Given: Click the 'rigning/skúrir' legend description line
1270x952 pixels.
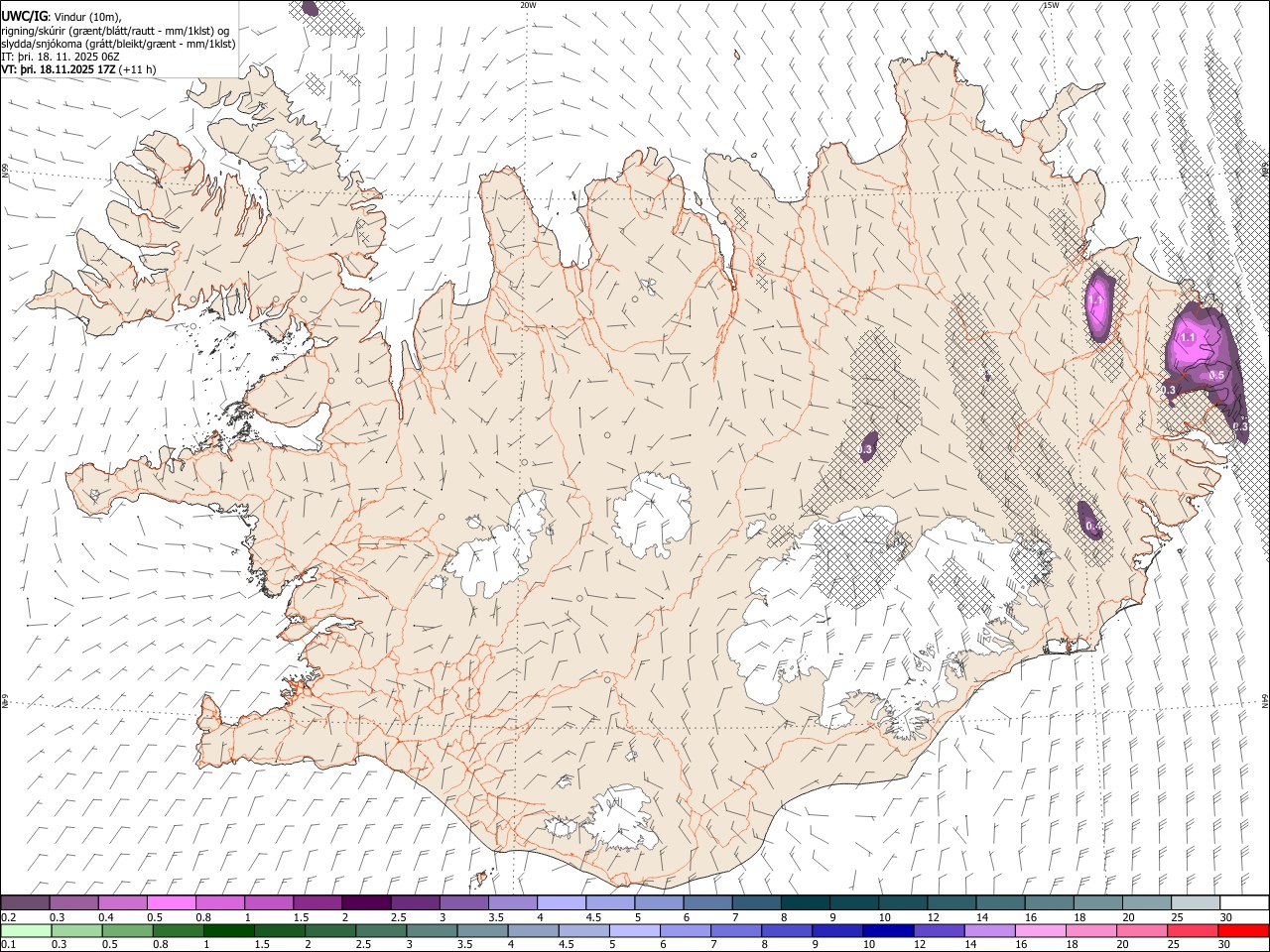Looking at the screenshot, I should coord(115,30).
